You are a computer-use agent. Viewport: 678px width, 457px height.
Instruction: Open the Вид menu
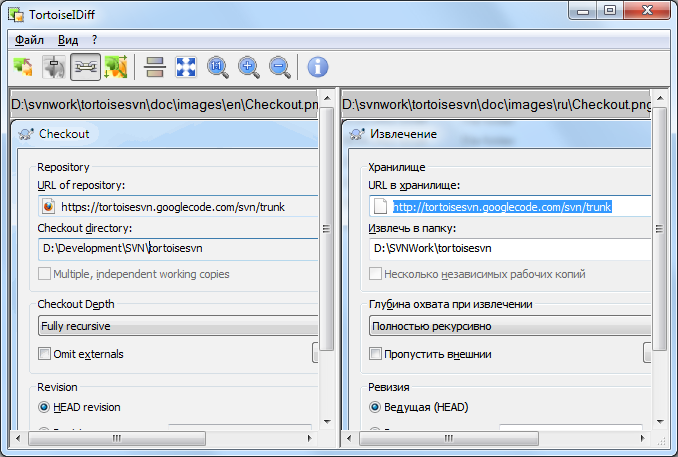pos(68,40)
